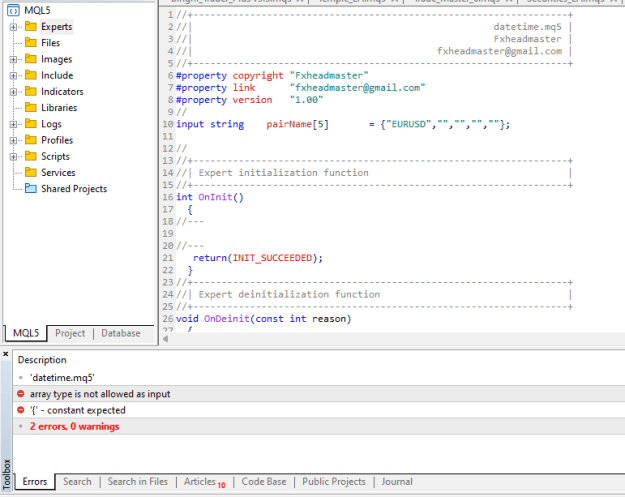The width and height of the screenshot is (625, 497).
Task: Open the Code Base toolbox tab
Action: [264, 482]
